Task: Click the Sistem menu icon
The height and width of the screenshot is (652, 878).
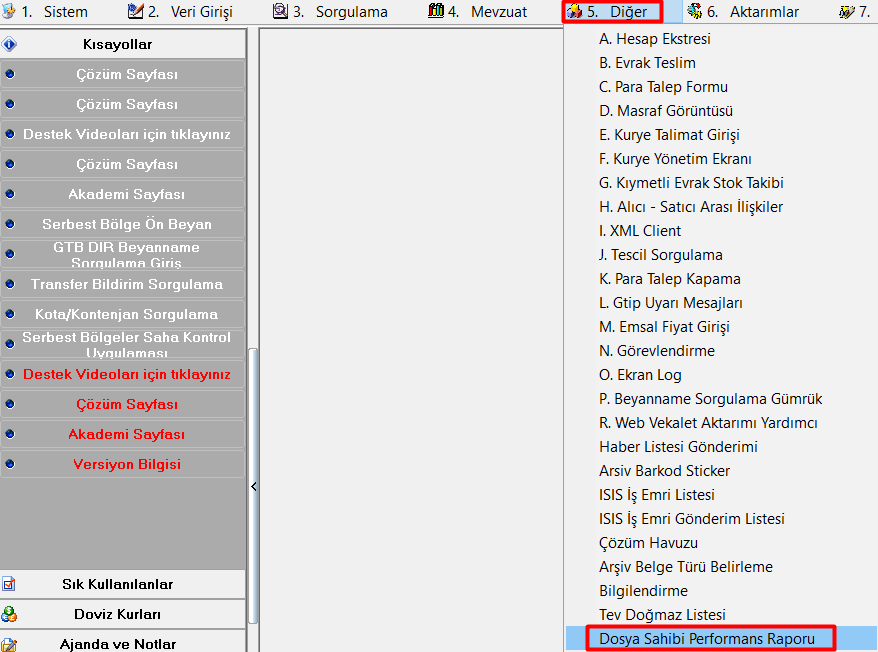Action: pyautogui.click(x=9, y=12)
